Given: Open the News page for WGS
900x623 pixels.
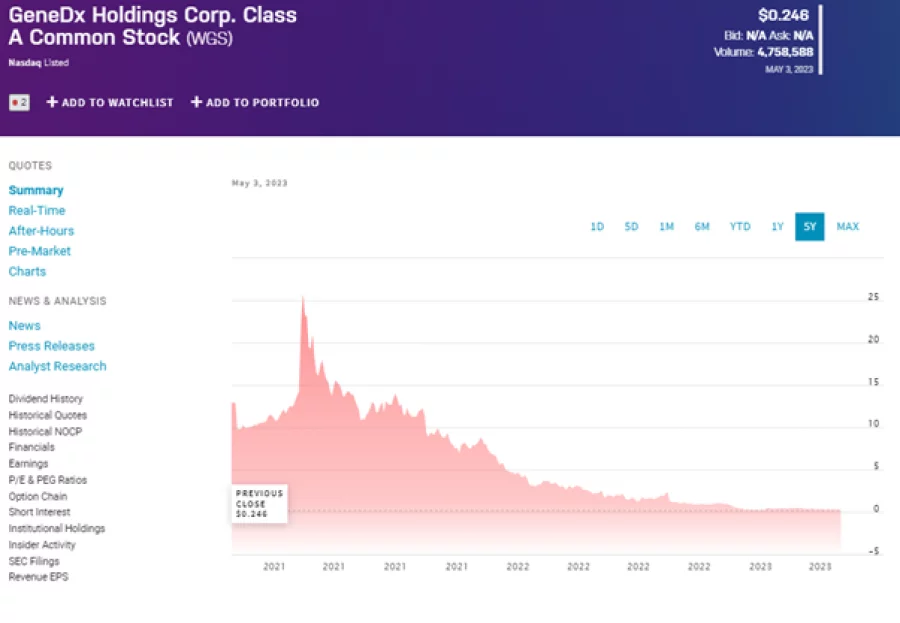Looking at the screenshot, I should [24, 325].
